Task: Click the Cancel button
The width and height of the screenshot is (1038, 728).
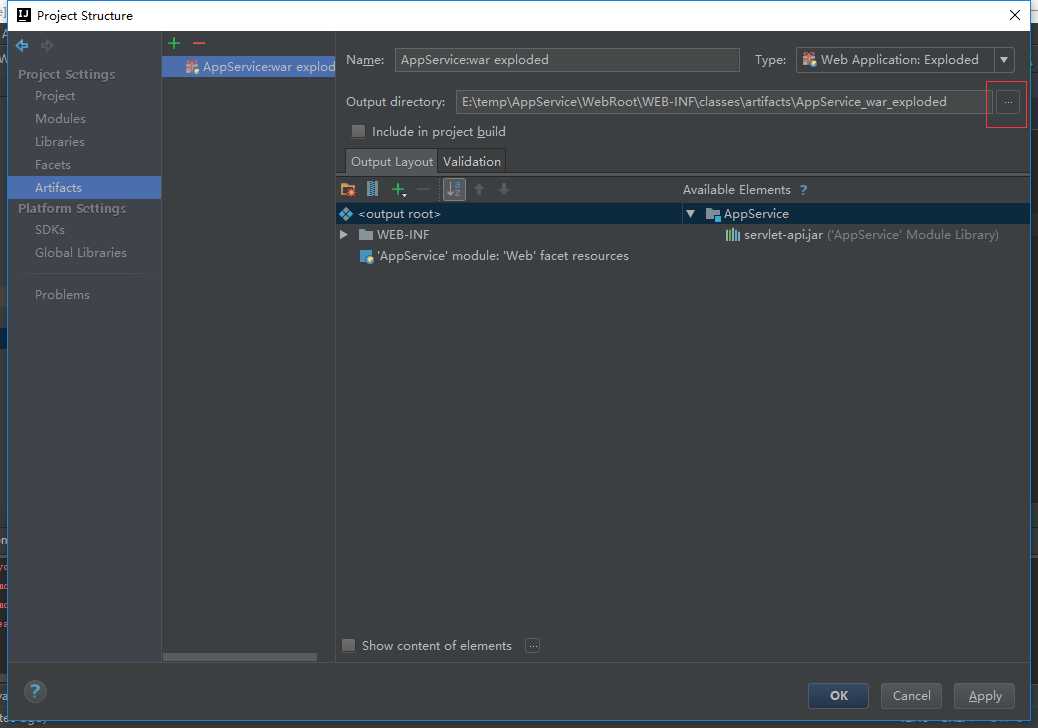Action: pyautogui.click(x=911, y=696)
